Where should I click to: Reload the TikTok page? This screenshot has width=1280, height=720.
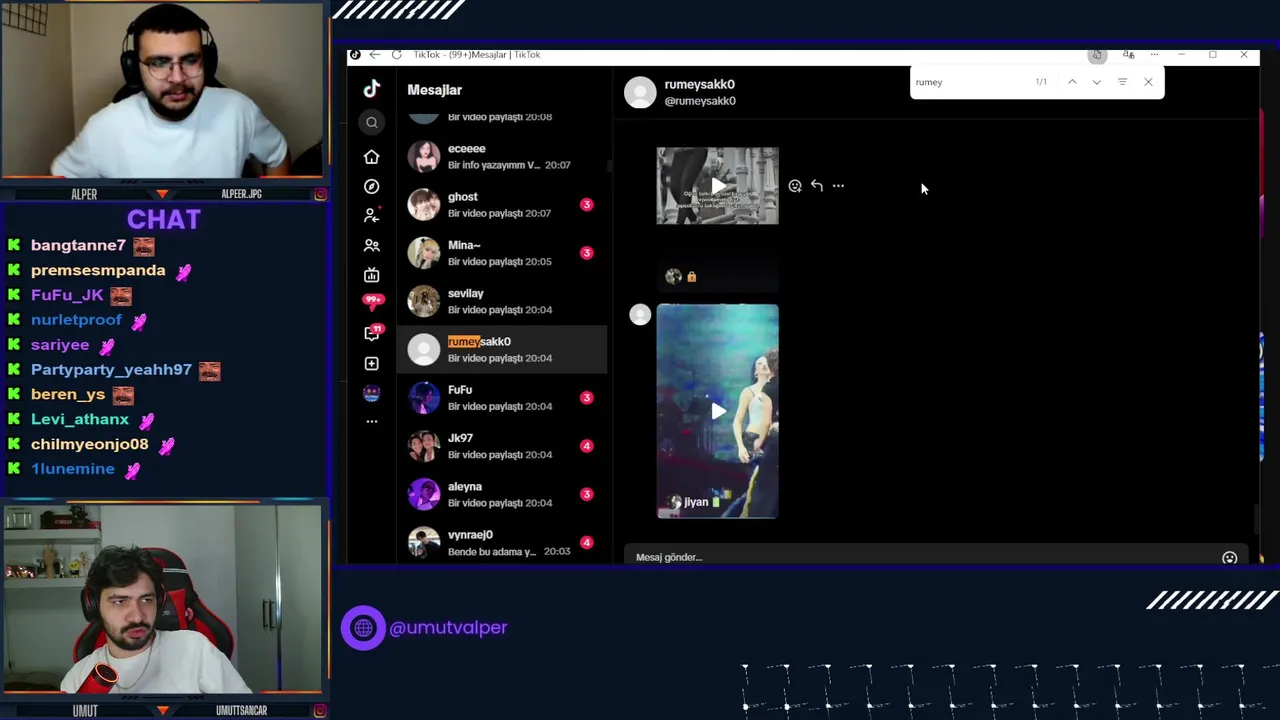pos(396,55)
